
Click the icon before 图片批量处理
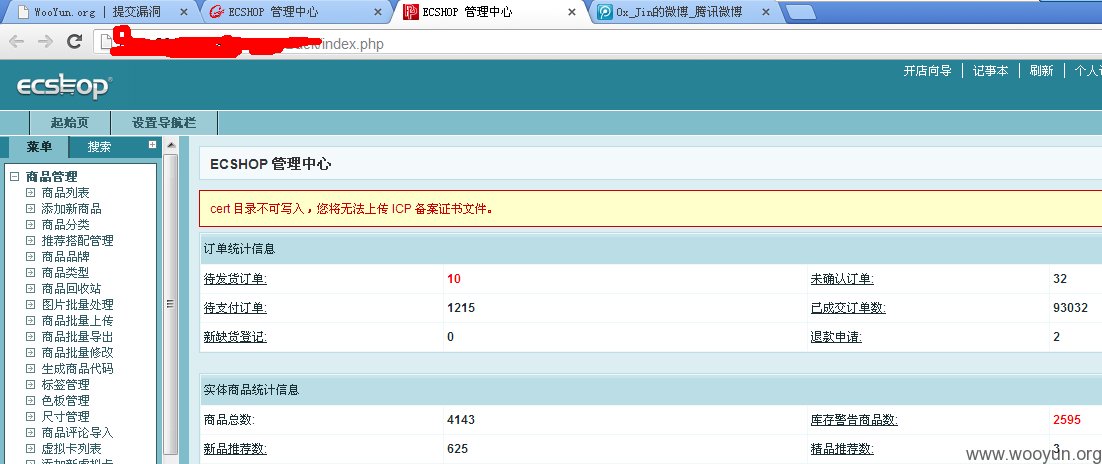click(30, 304)
